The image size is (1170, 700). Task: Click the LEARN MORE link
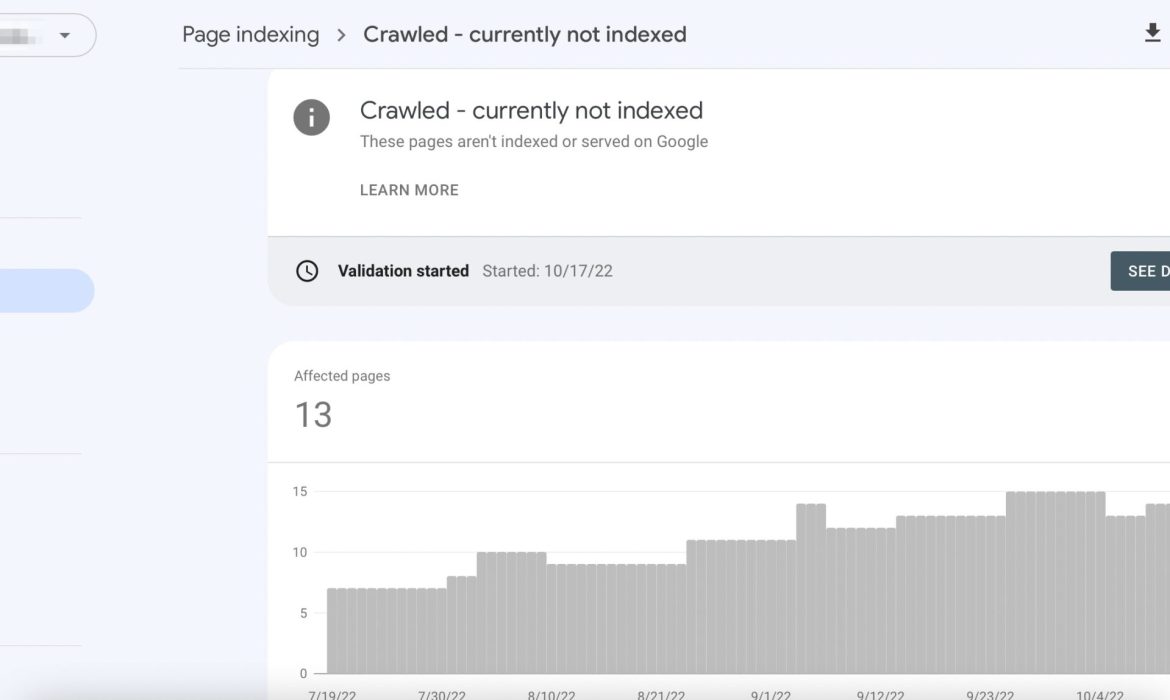pyautogui.click(x=409, y=190)
